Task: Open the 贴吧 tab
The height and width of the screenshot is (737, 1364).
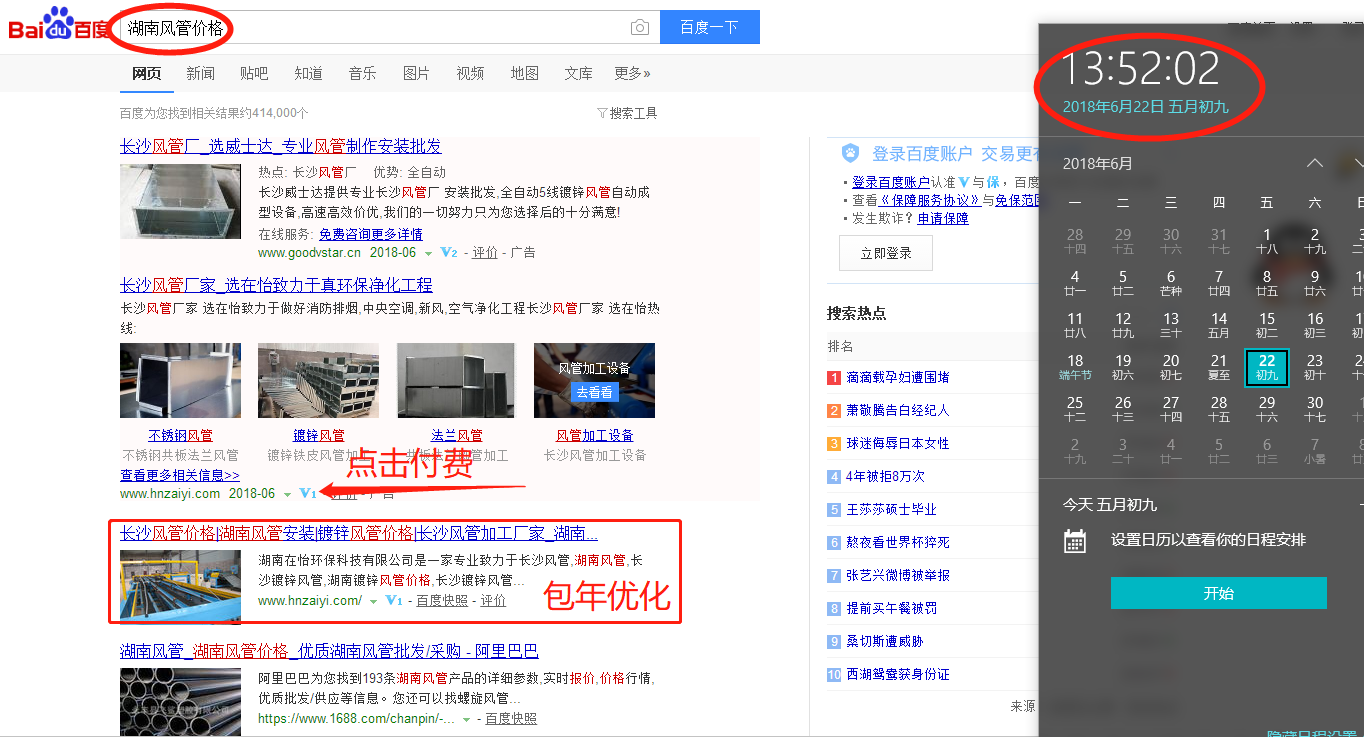Action: click(254, 73)
